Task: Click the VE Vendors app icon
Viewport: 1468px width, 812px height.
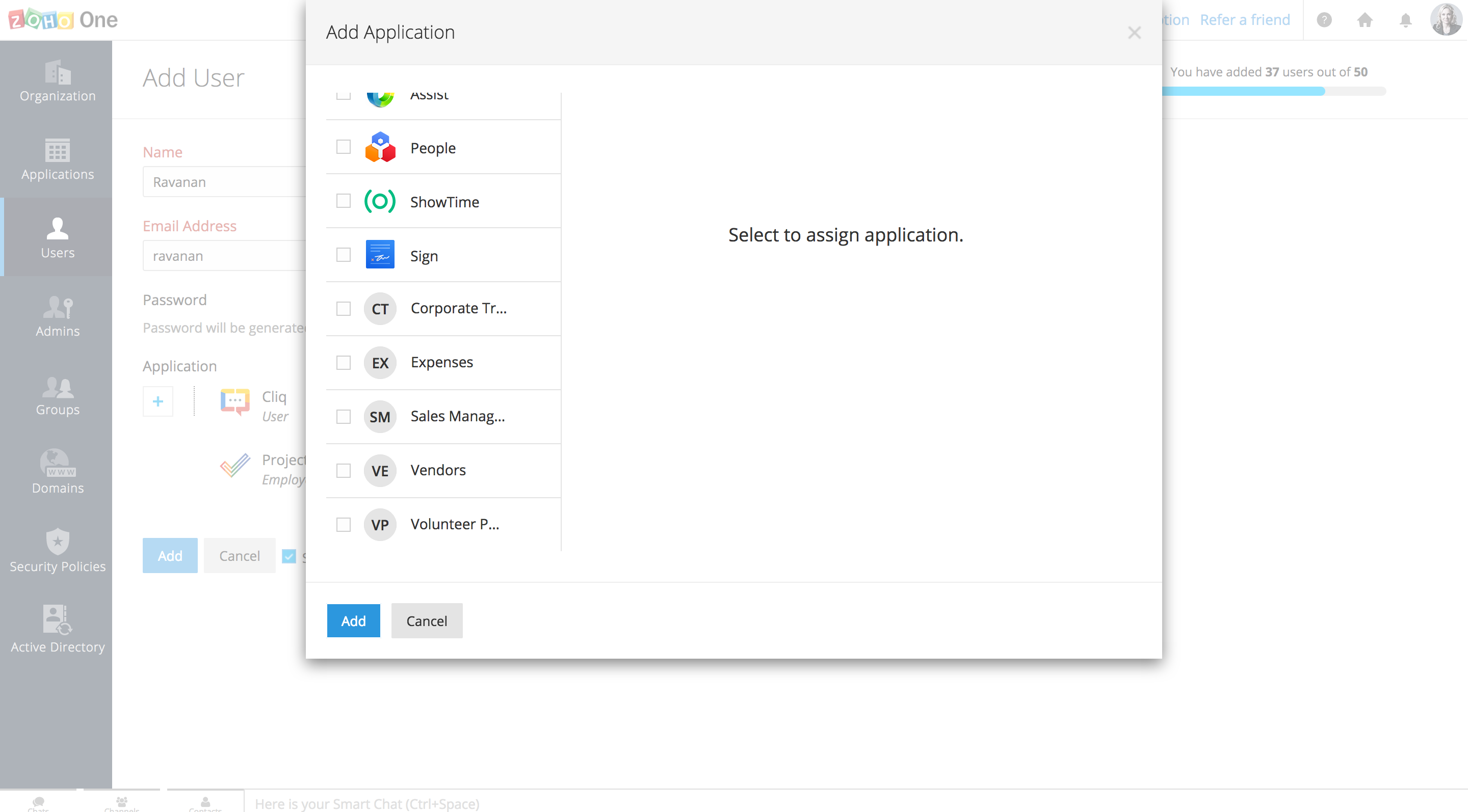Action: coord(380,471)
